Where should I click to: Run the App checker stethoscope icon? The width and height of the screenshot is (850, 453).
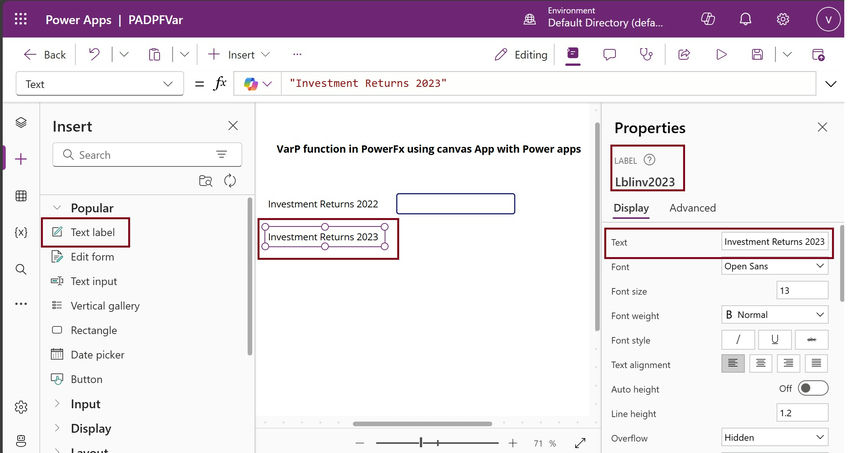point(646,55)
